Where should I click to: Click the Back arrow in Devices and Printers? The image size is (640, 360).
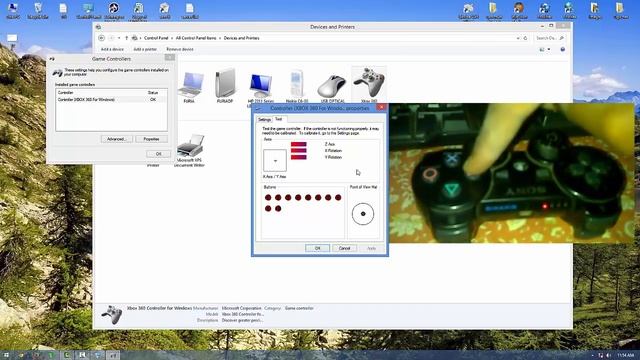[x=101, y=38]
